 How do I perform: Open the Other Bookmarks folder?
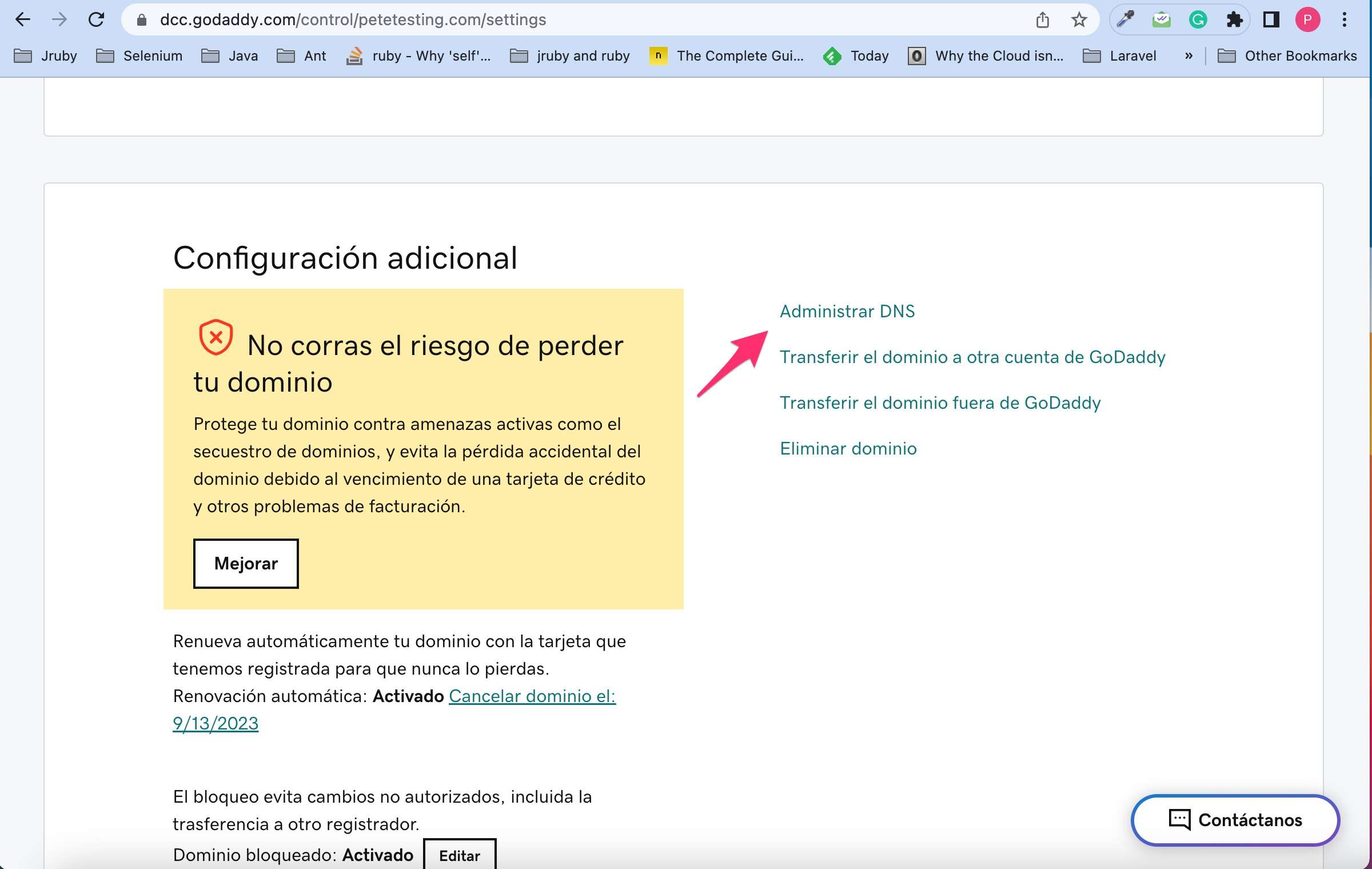pos(1287,56)
